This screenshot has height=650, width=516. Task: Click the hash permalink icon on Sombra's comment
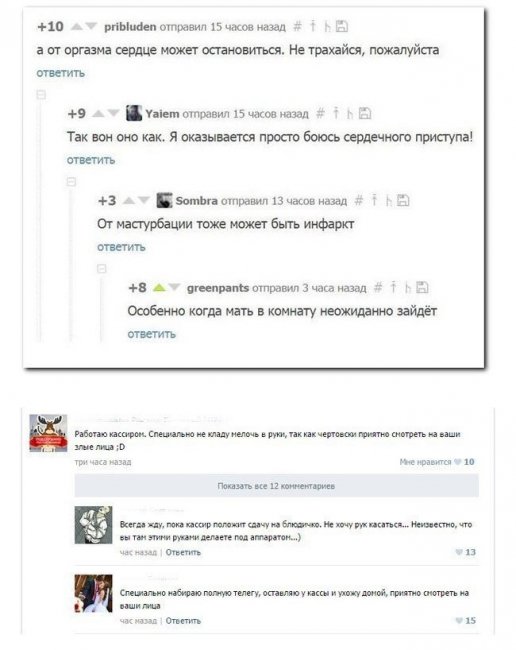[359, 201]
